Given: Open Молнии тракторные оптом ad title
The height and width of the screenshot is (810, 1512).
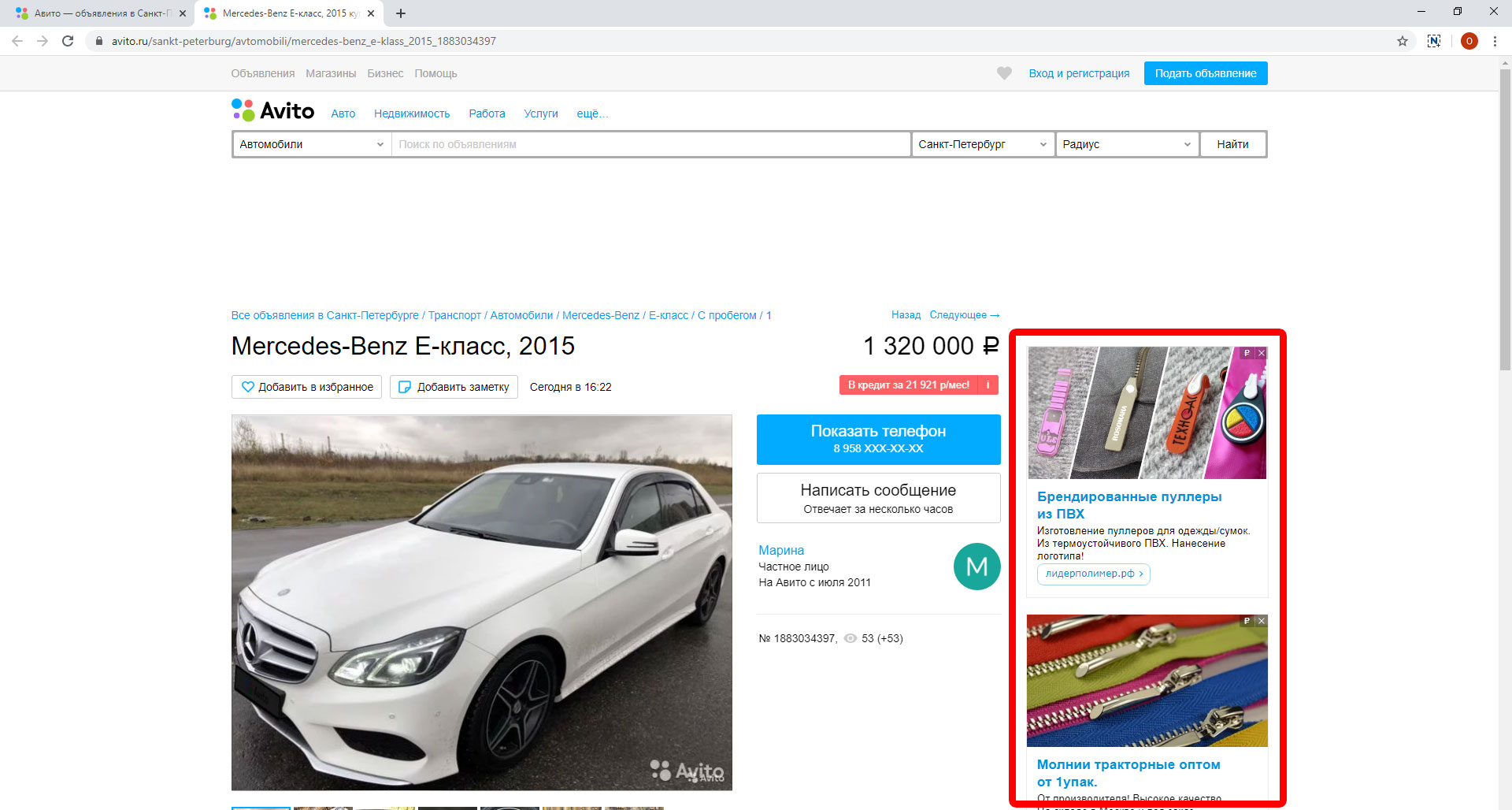Looking at the screenshot, I should coord(1128,773).
